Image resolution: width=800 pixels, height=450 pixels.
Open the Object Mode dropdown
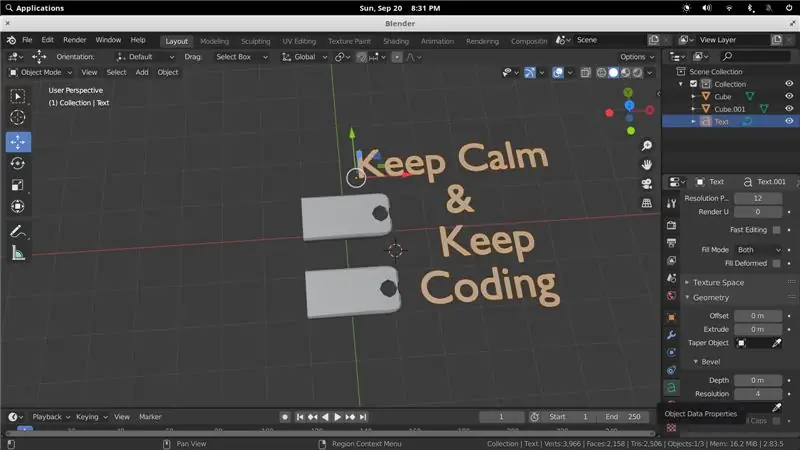tap(41, 72)
